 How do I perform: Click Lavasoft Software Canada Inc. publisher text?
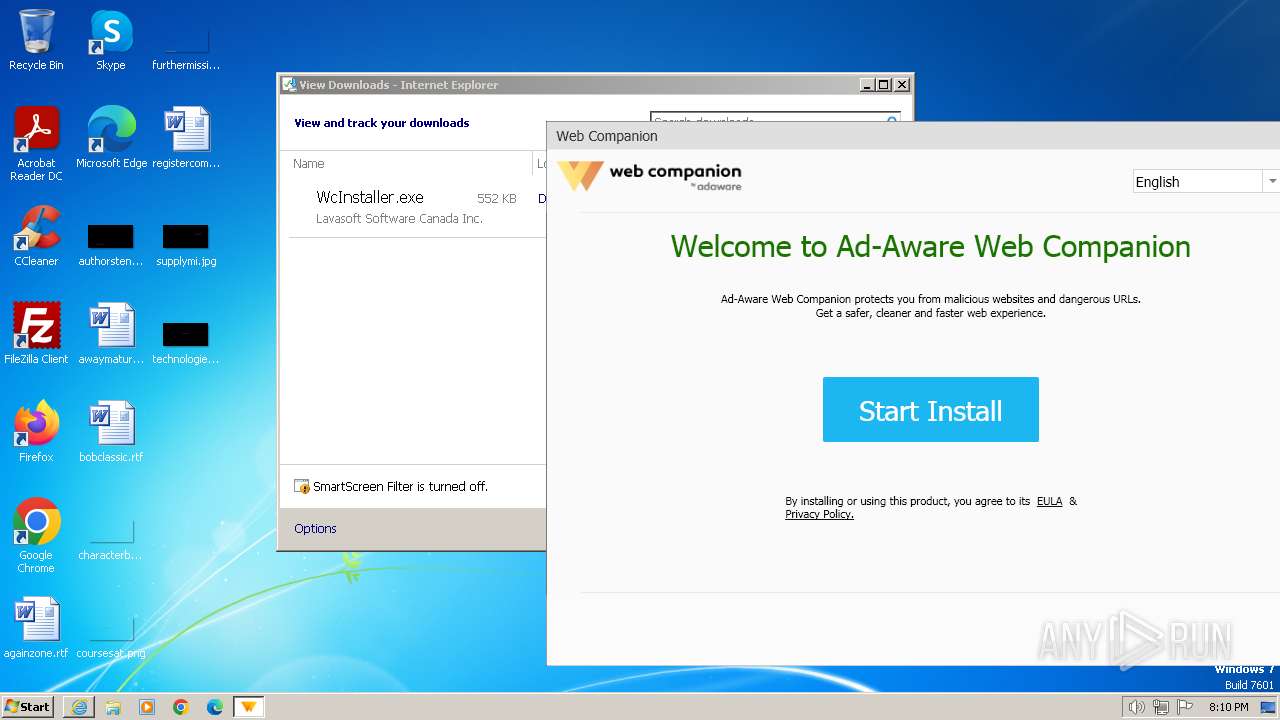[399, 218]
